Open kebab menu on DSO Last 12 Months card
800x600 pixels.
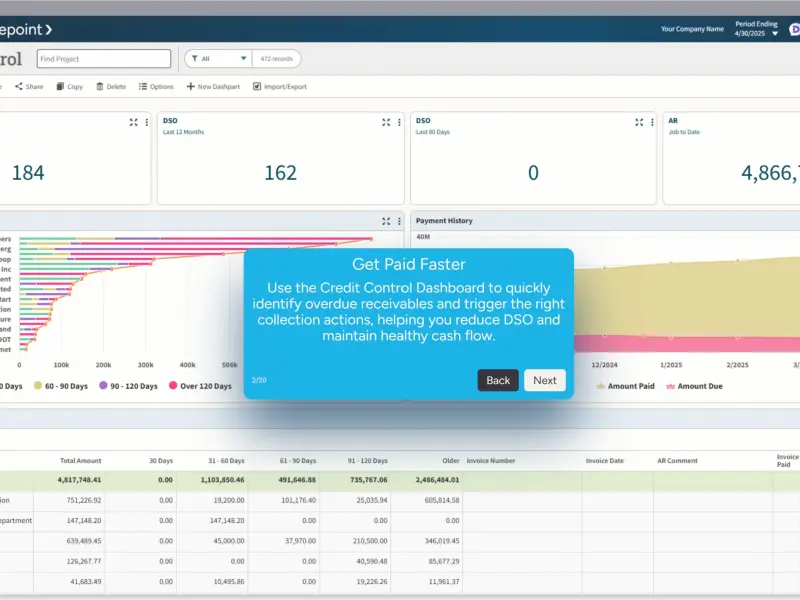(x=399, y=122)
